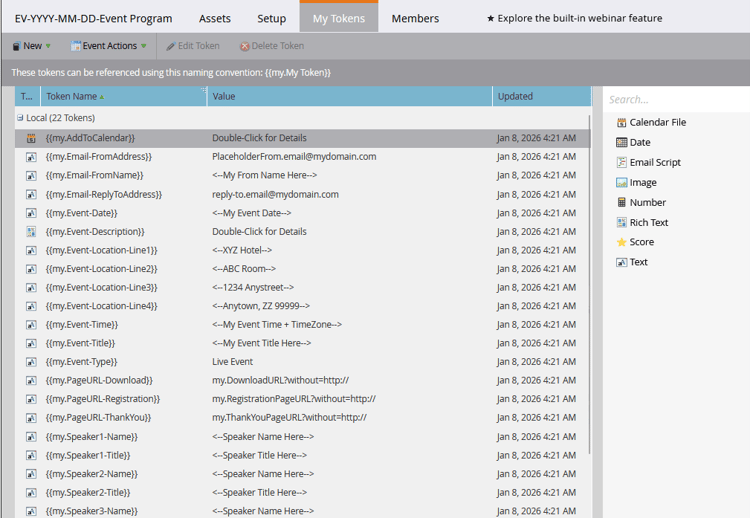This screenshot has height=518, width=750.
Task: Click the my.RegistrationPageURL?without=http:// value
Action: point(294,399)
